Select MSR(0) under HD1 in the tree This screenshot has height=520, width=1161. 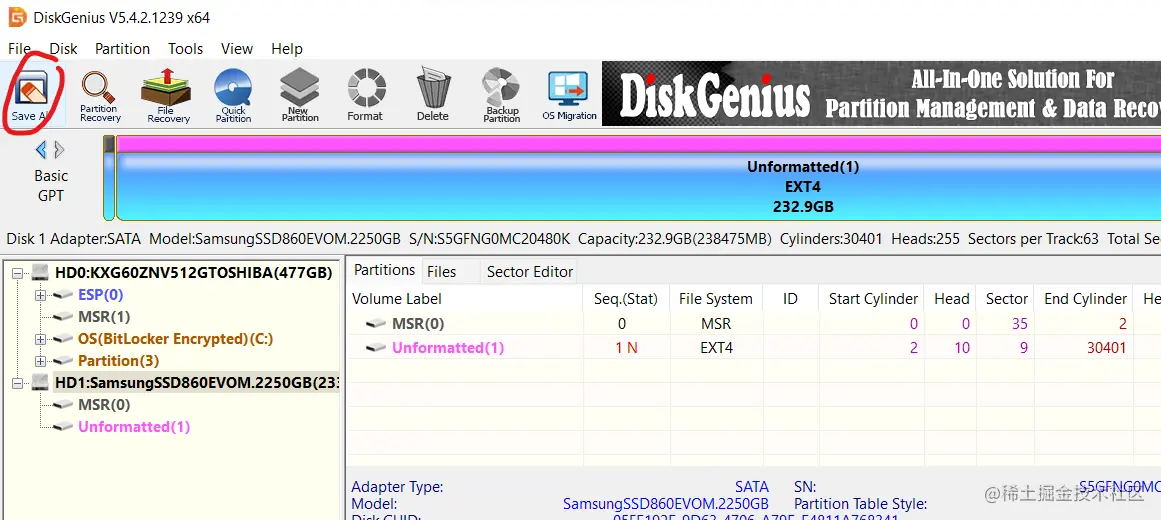pos(104,404)
